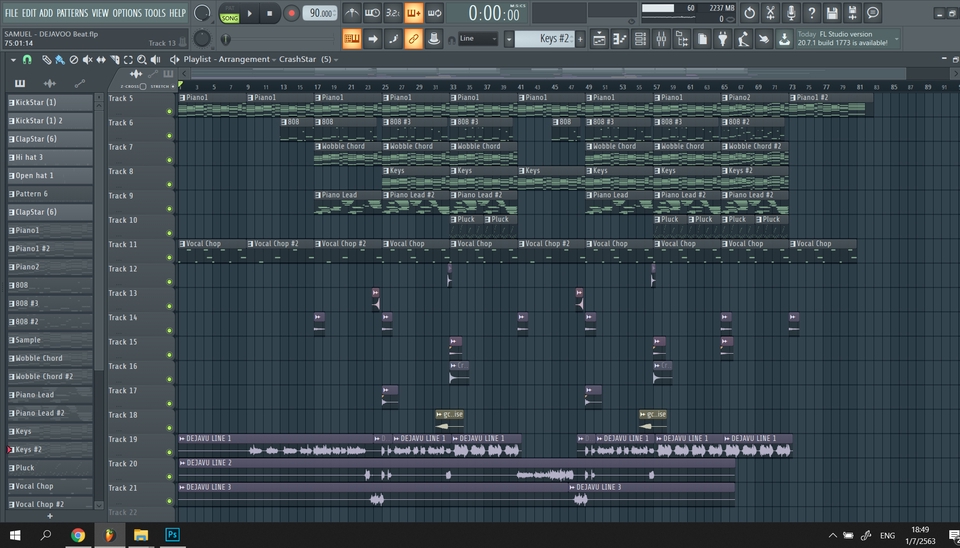Open the tempo tapper icon
Screen dimensions: 960x548
point(743,39)
